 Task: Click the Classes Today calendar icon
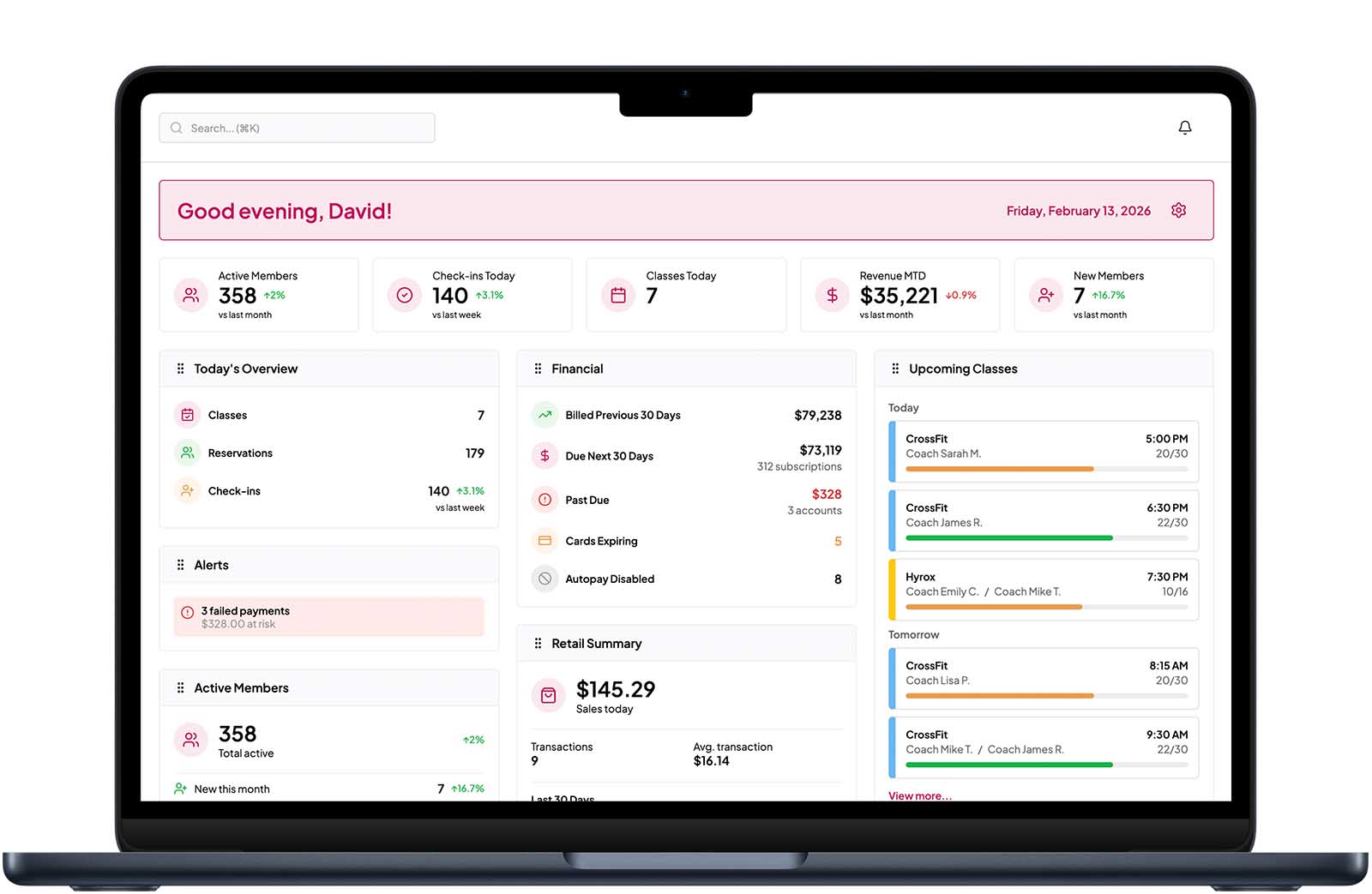click(617, 295)
